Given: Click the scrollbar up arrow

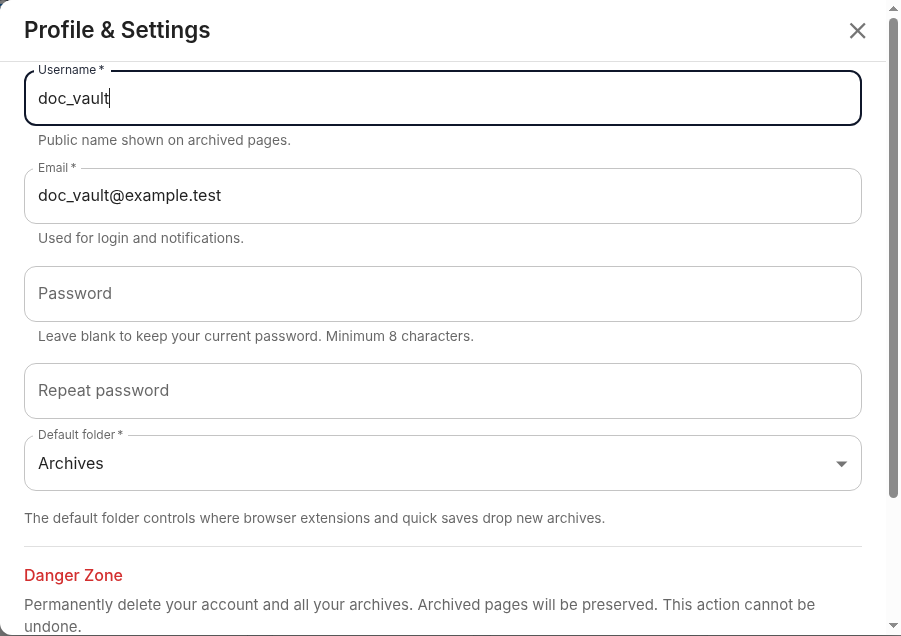Looking at the screenshot, I should (x=893, y=8).
